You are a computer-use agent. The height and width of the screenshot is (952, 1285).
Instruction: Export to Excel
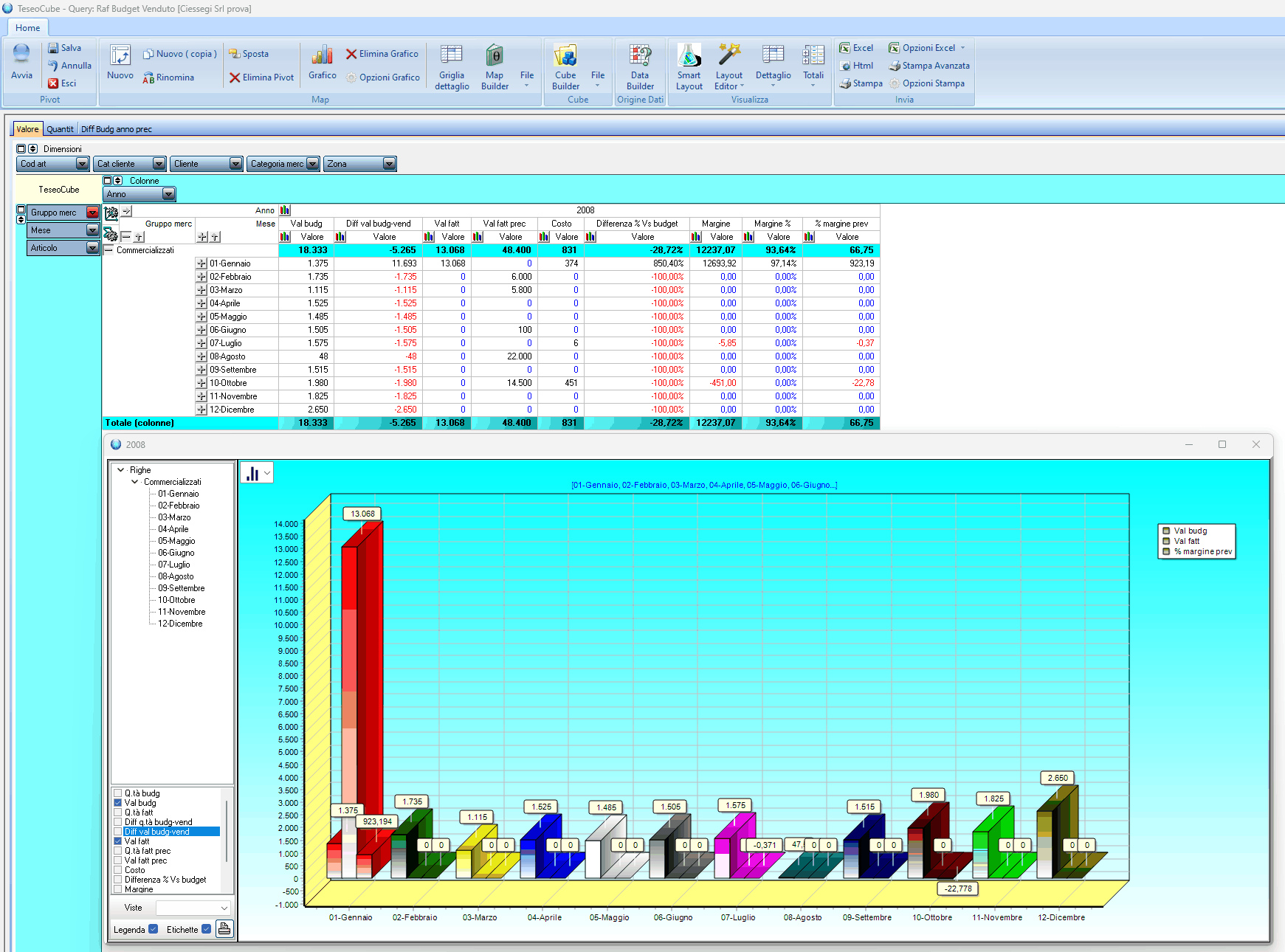[845, 48]
